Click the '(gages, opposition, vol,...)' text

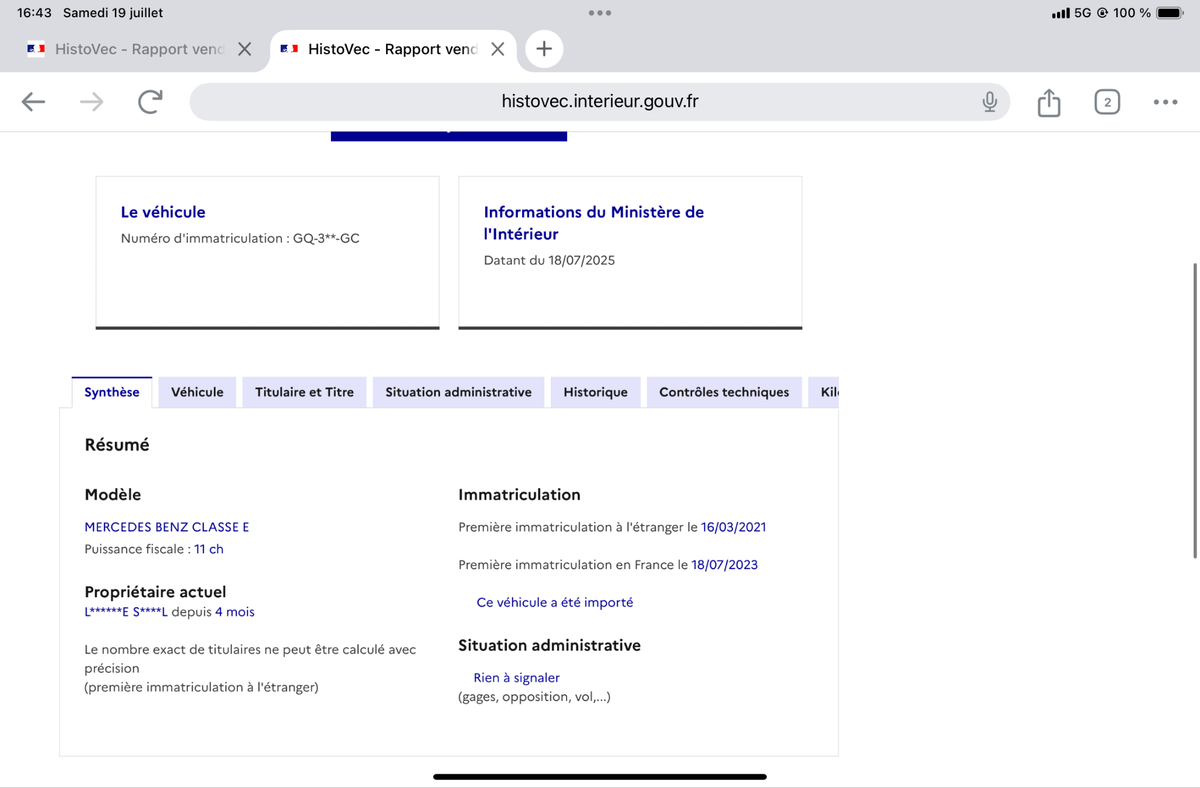tap(534, 697)
